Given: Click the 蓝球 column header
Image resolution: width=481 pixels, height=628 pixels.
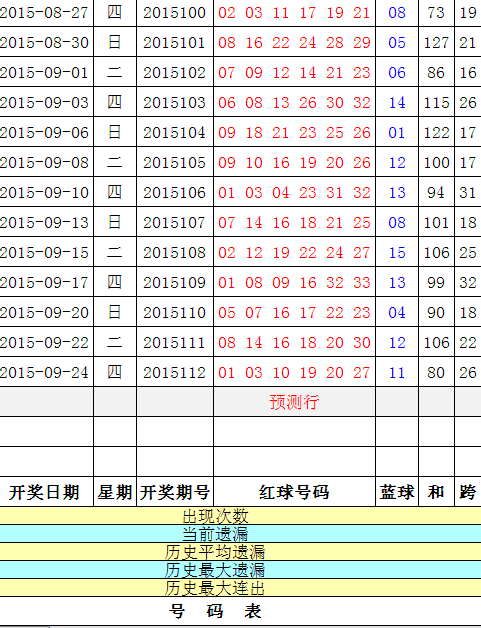Looking at the screenshot, I should [x=397, y=492].
